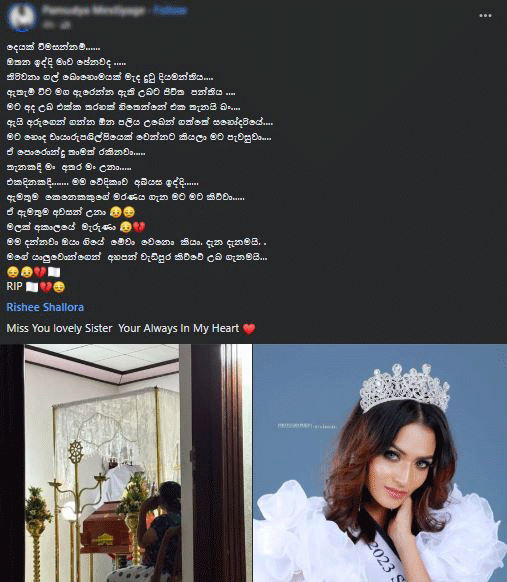Open the three-dot post options menu
Screen dimensions: 507x582
pyautogui.click(x=485, y=16)
